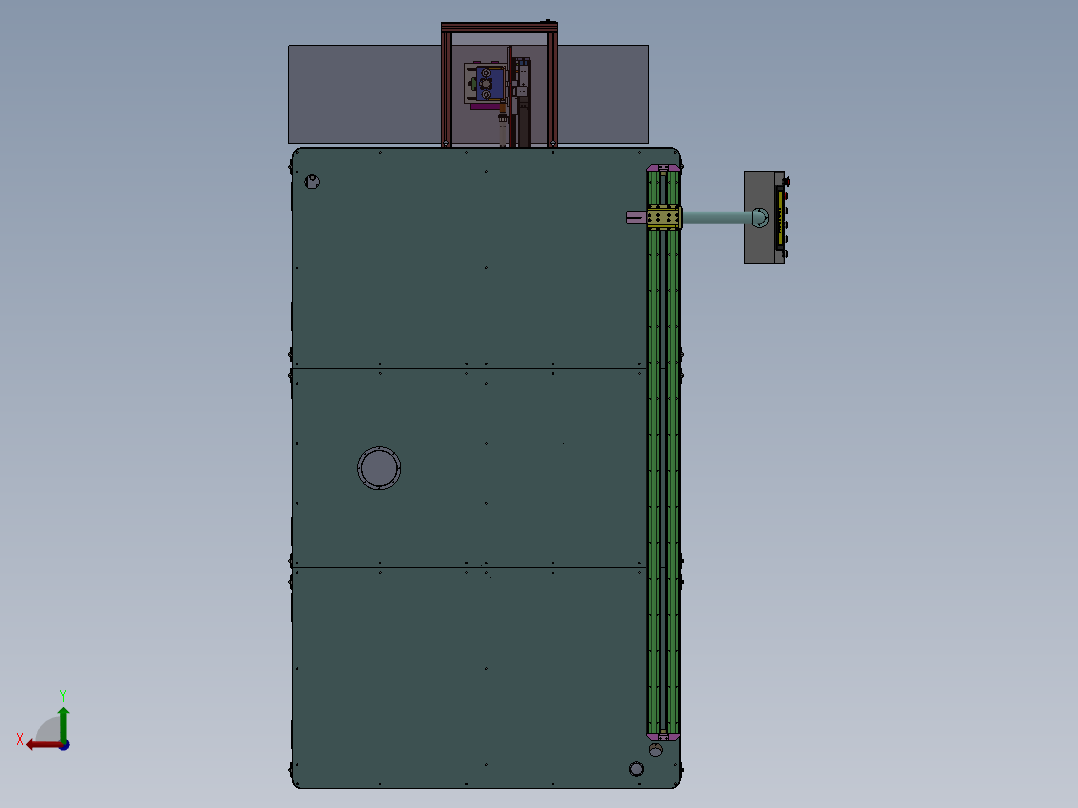
Task: Select the yellow strip on the control box
Action: (x=780, y=218)
